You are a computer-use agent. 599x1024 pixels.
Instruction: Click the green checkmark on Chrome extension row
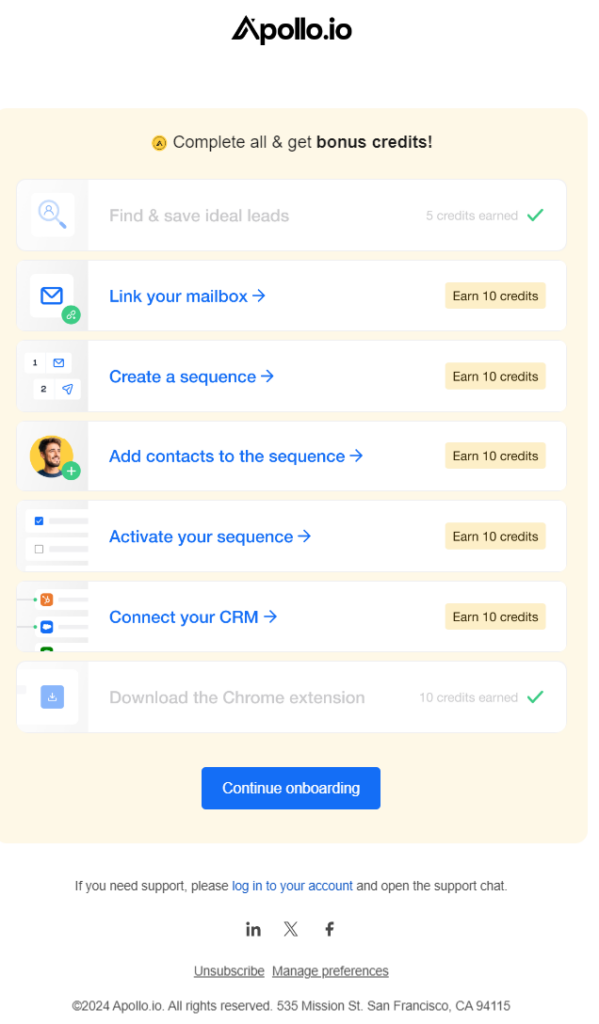pos(536,696)
